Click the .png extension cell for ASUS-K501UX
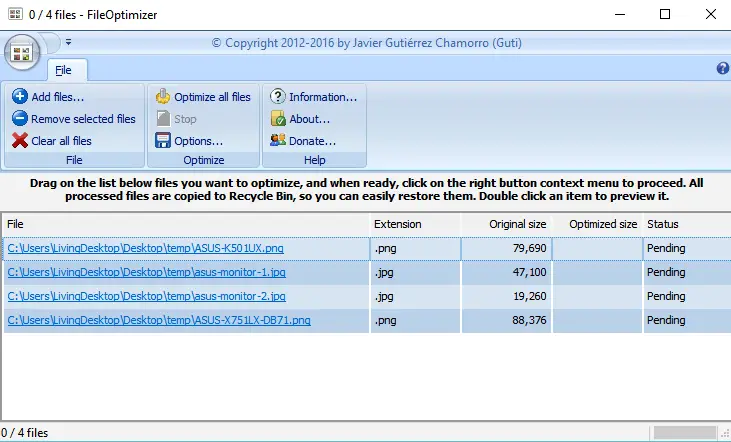 (x=415, y=248)
